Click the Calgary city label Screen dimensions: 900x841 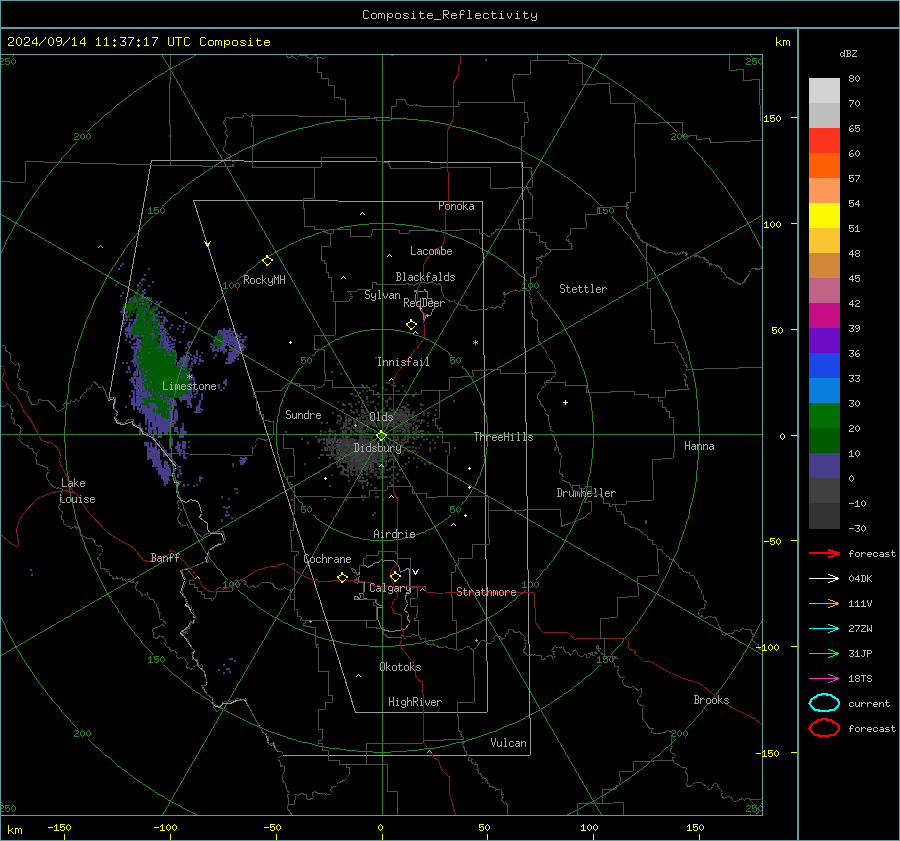coord(390,588)
